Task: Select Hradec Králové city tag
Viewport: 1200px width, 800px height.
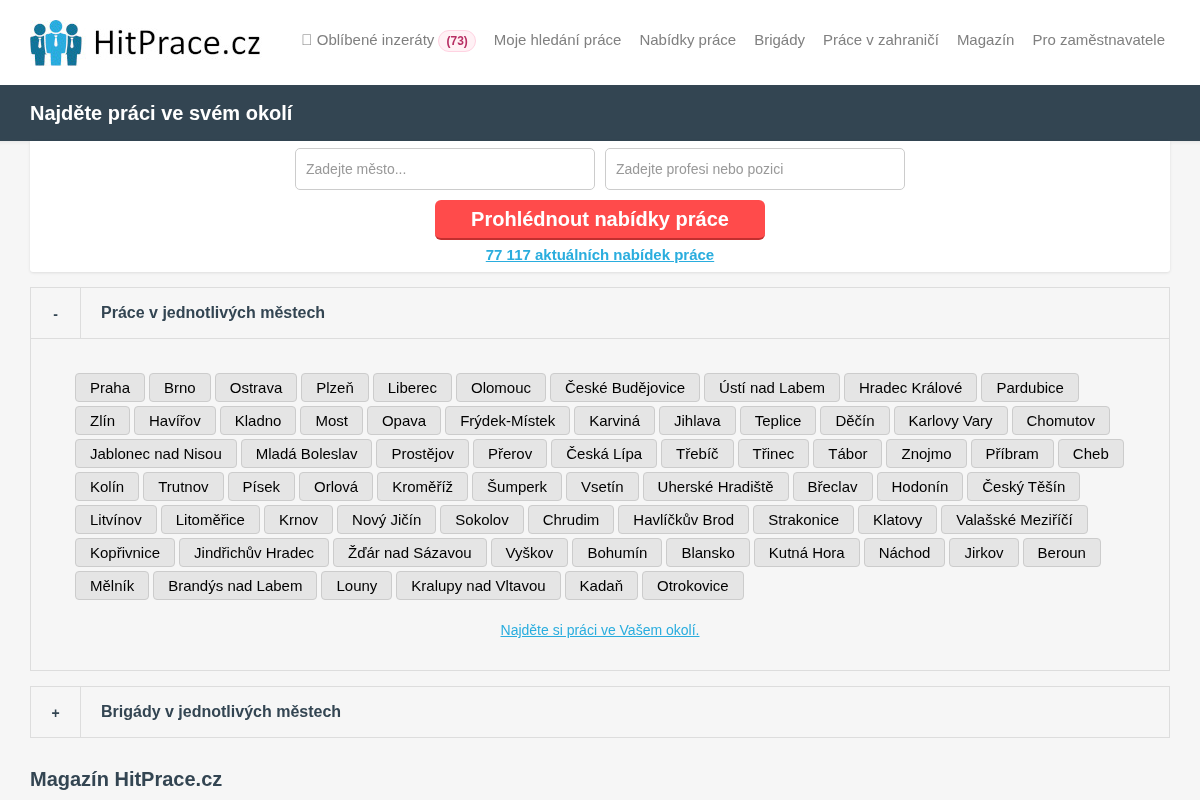Action: 910,388
